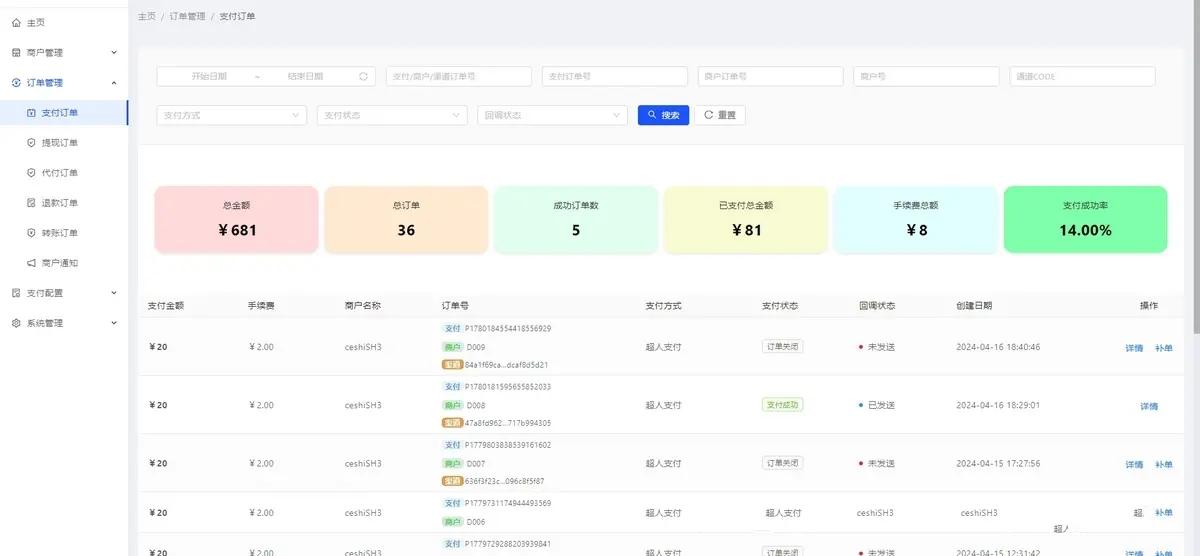Expand the 系统管理 submenu chevron
This screenshot has height=556, width=1200.
113,323
